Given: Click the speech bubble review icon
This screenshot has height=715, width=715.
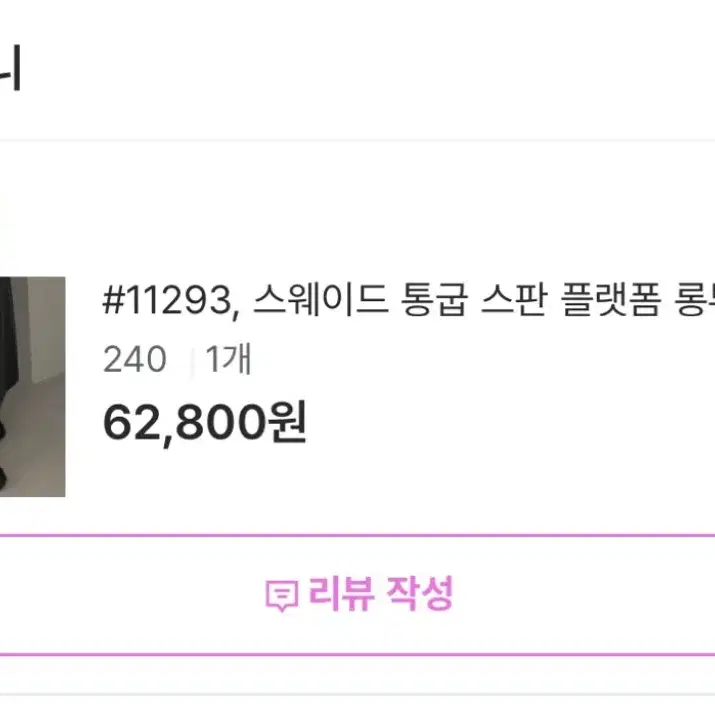Looking at the screenshot, I should (x=282, y=595).
